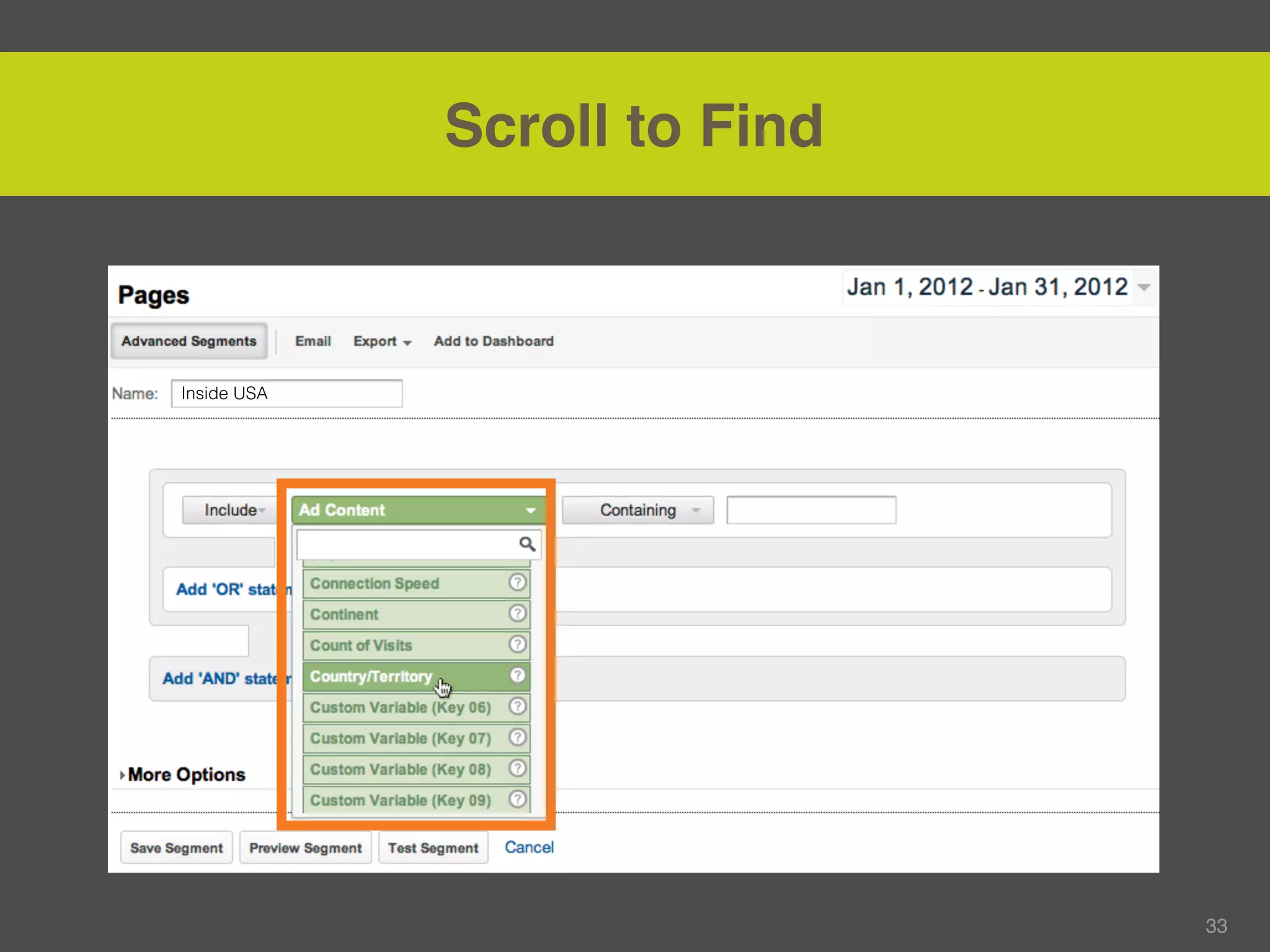The width and height of the screenshot is (1270, 952).
Task: Select Country/Territory from the list
Action: [371, 676]
